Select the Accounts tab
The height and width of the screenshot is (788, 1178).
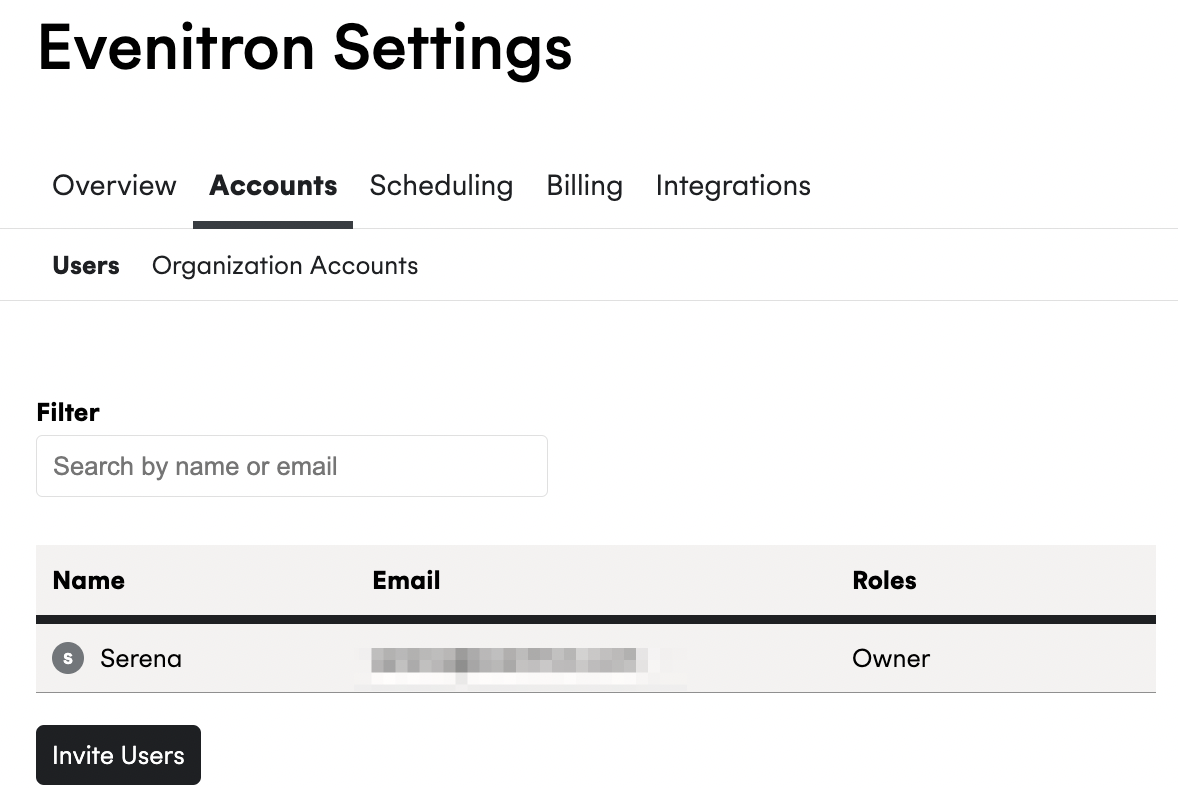(x=273, y=186)
